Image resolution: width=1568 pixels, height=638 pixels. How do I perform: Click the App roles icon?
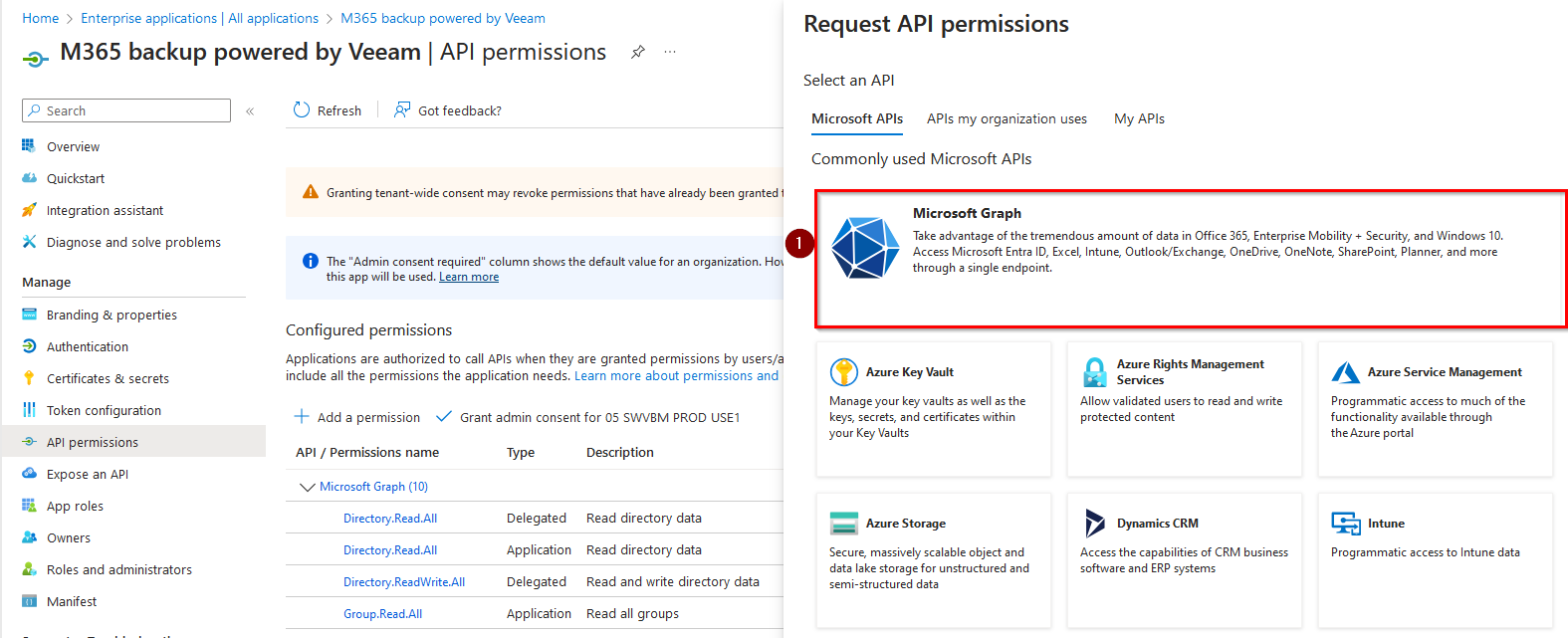click(29, 506)
